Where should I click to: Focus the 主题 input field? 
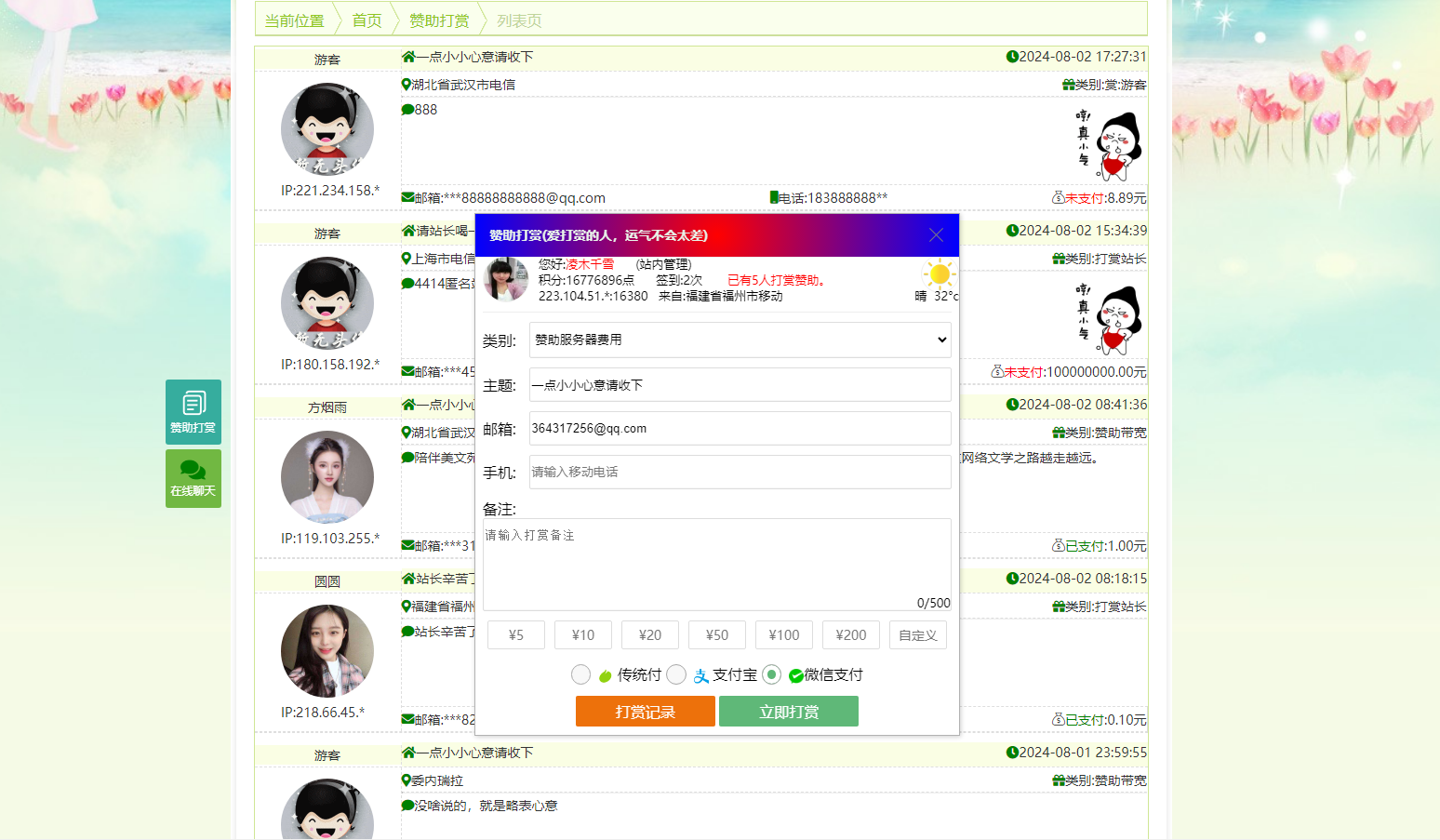click(740, 384)
